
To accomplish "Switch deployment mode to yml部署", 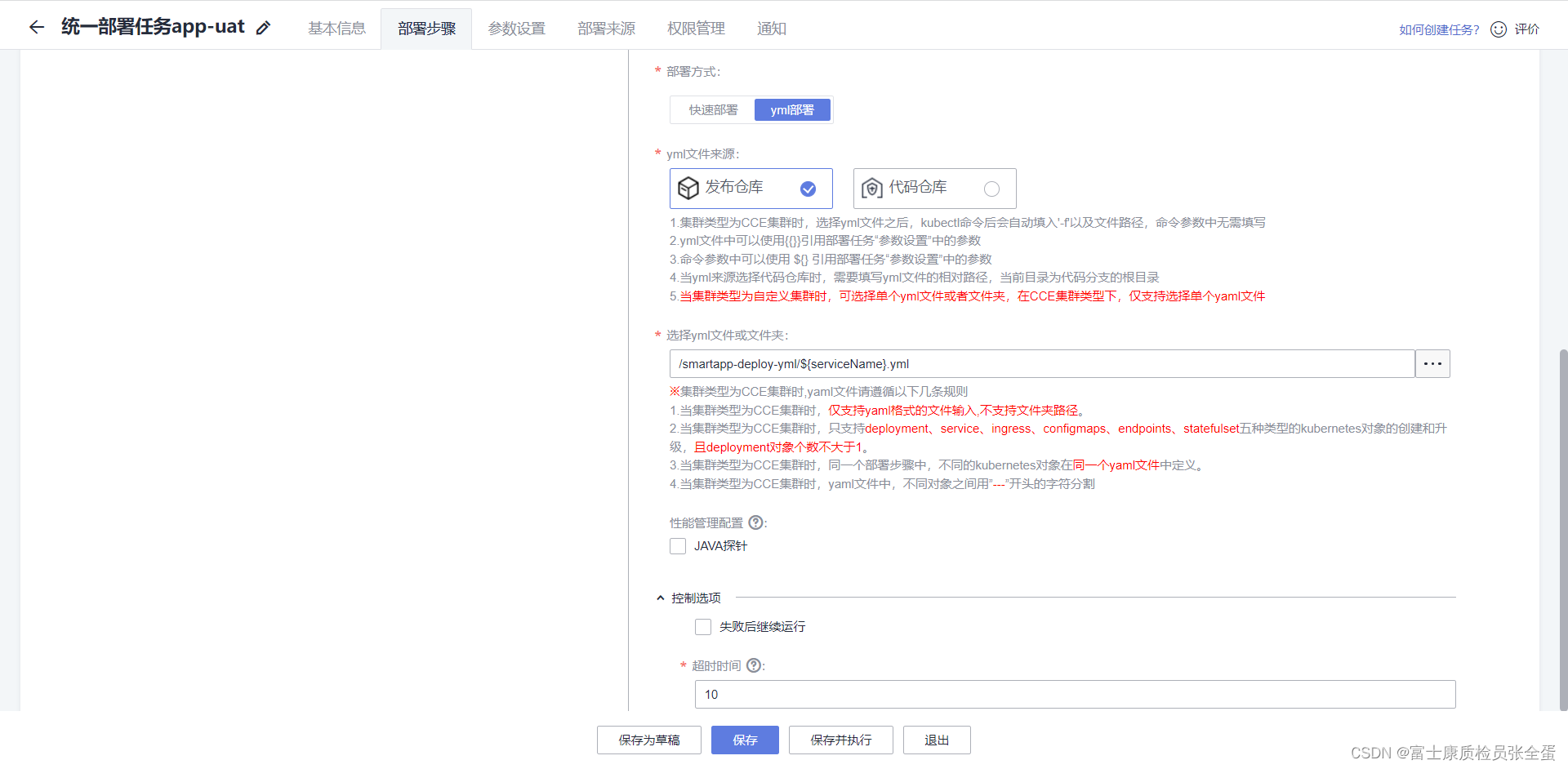I will [792, 110].
